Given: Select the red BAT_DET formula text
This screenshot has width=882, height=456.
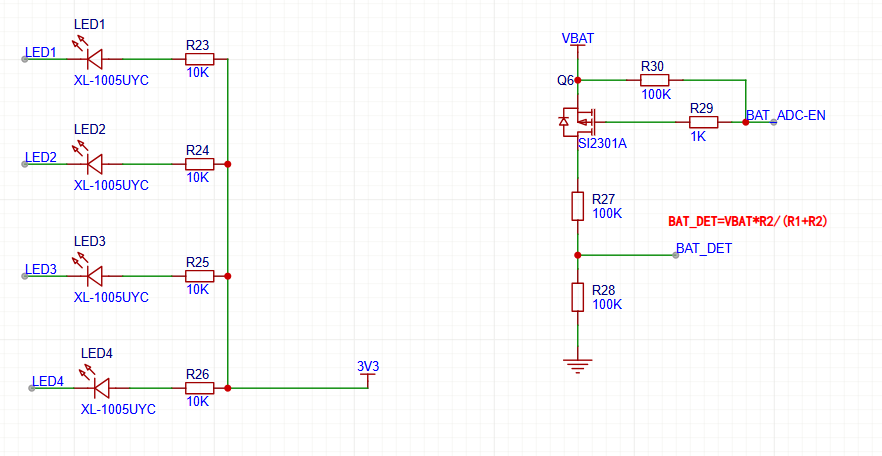Looking at the screenshot, I should click(752, 221).
